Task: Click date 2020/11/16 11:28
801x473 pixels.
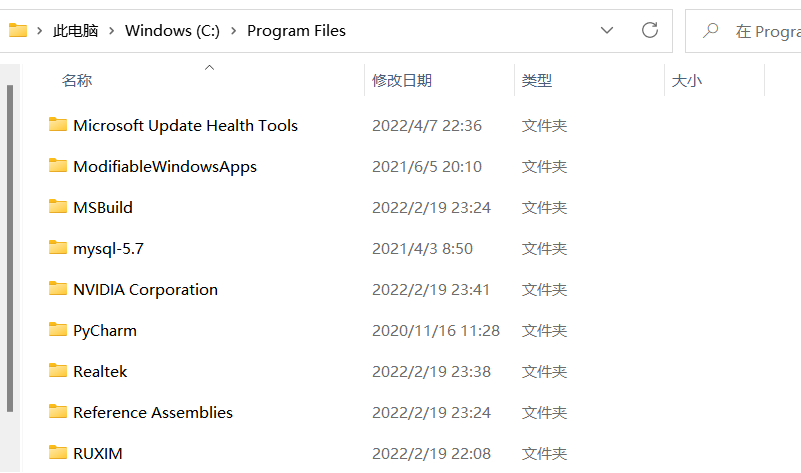Action: click(x=436, y=330)
